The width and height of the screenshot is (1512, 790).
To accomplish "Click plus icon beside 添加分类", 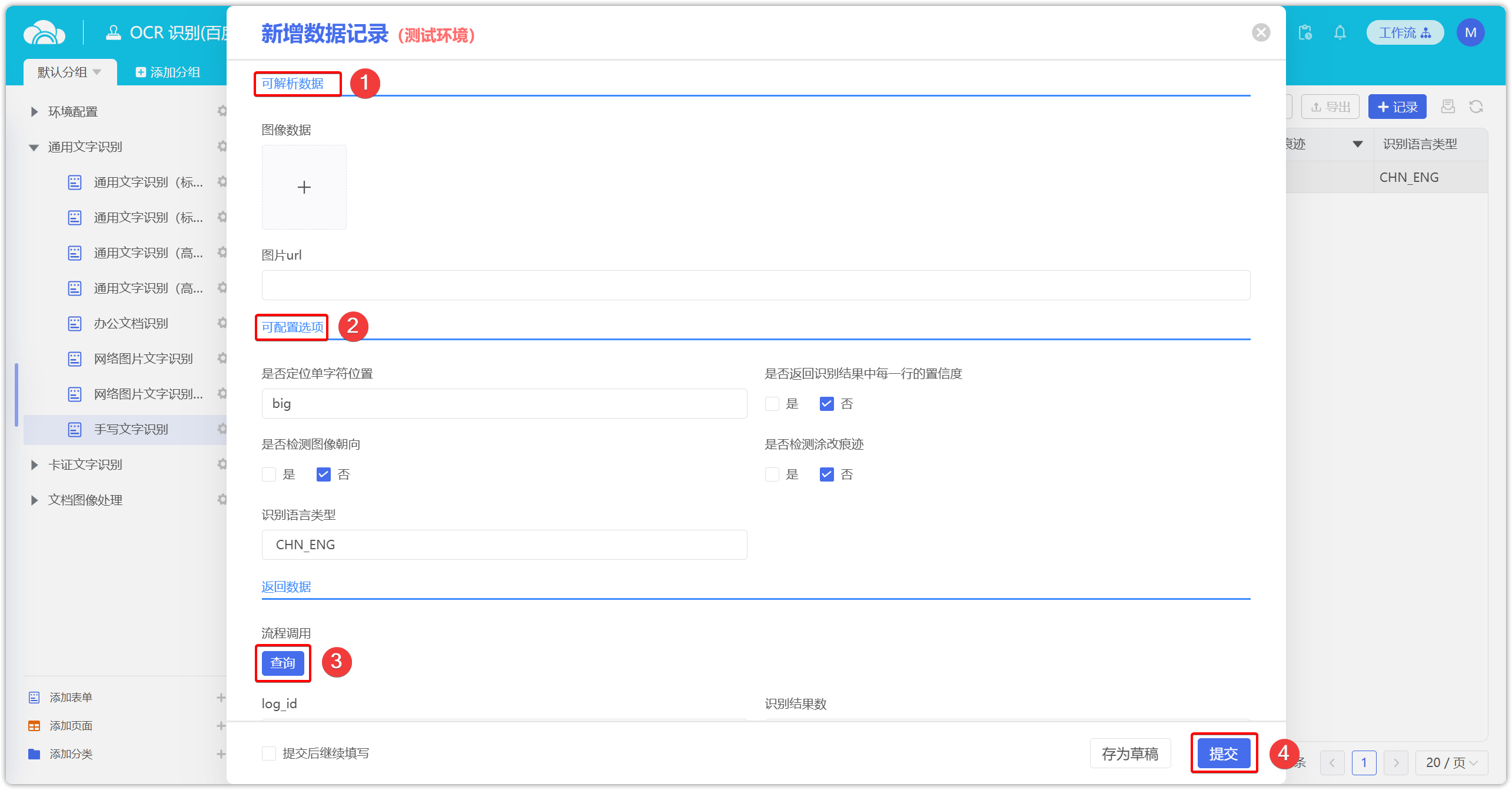I will click(x=221, y=754).
